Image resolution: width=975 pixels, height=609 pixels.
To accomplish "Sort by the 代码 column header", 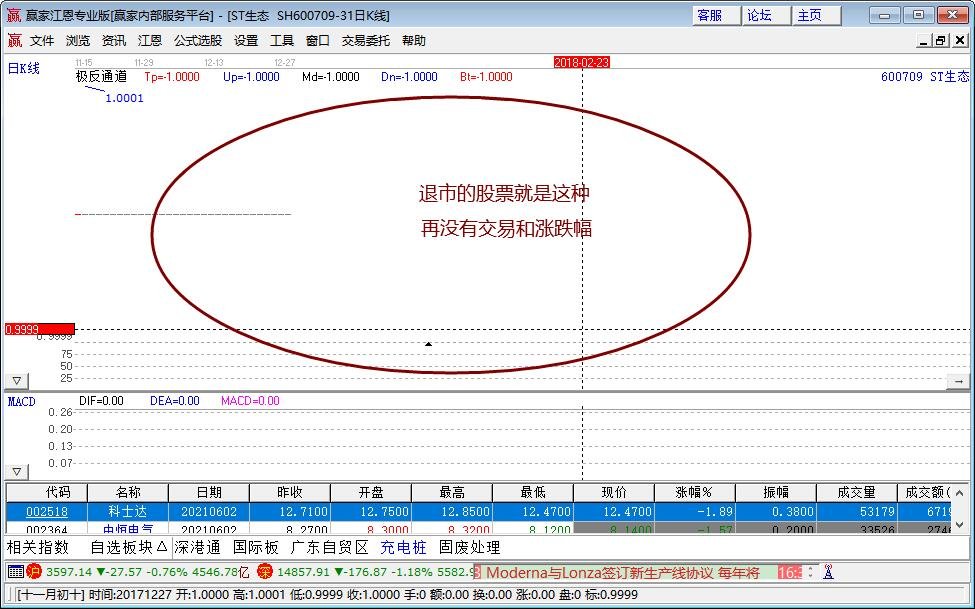I will (x=47, y=493).
